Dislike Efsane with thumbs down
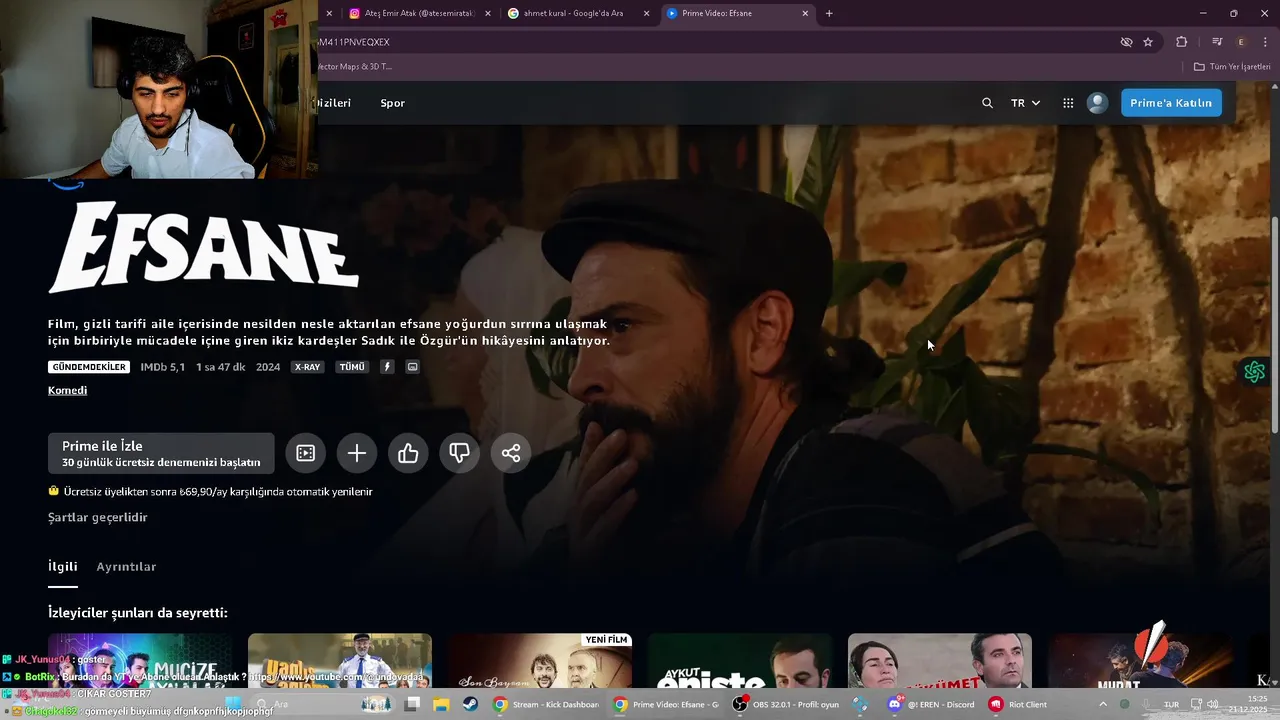 click(x=460, y=453)
